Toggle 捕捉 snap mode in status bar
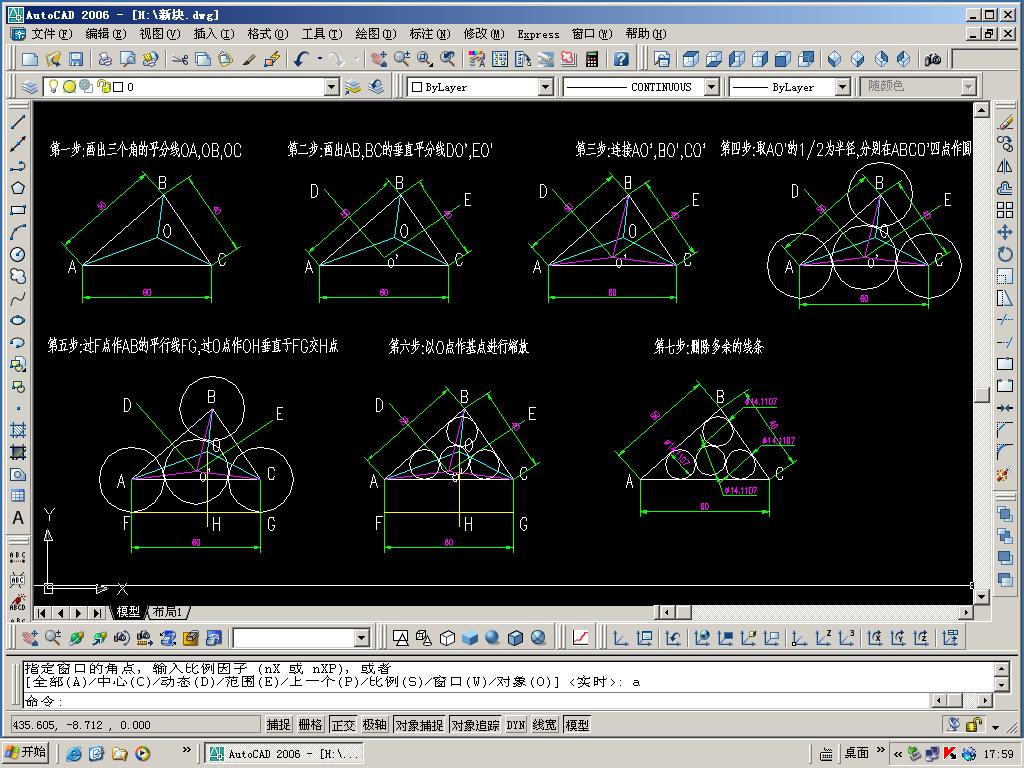The width and height of the screenshot is (1024, 768). click(278, 725)
